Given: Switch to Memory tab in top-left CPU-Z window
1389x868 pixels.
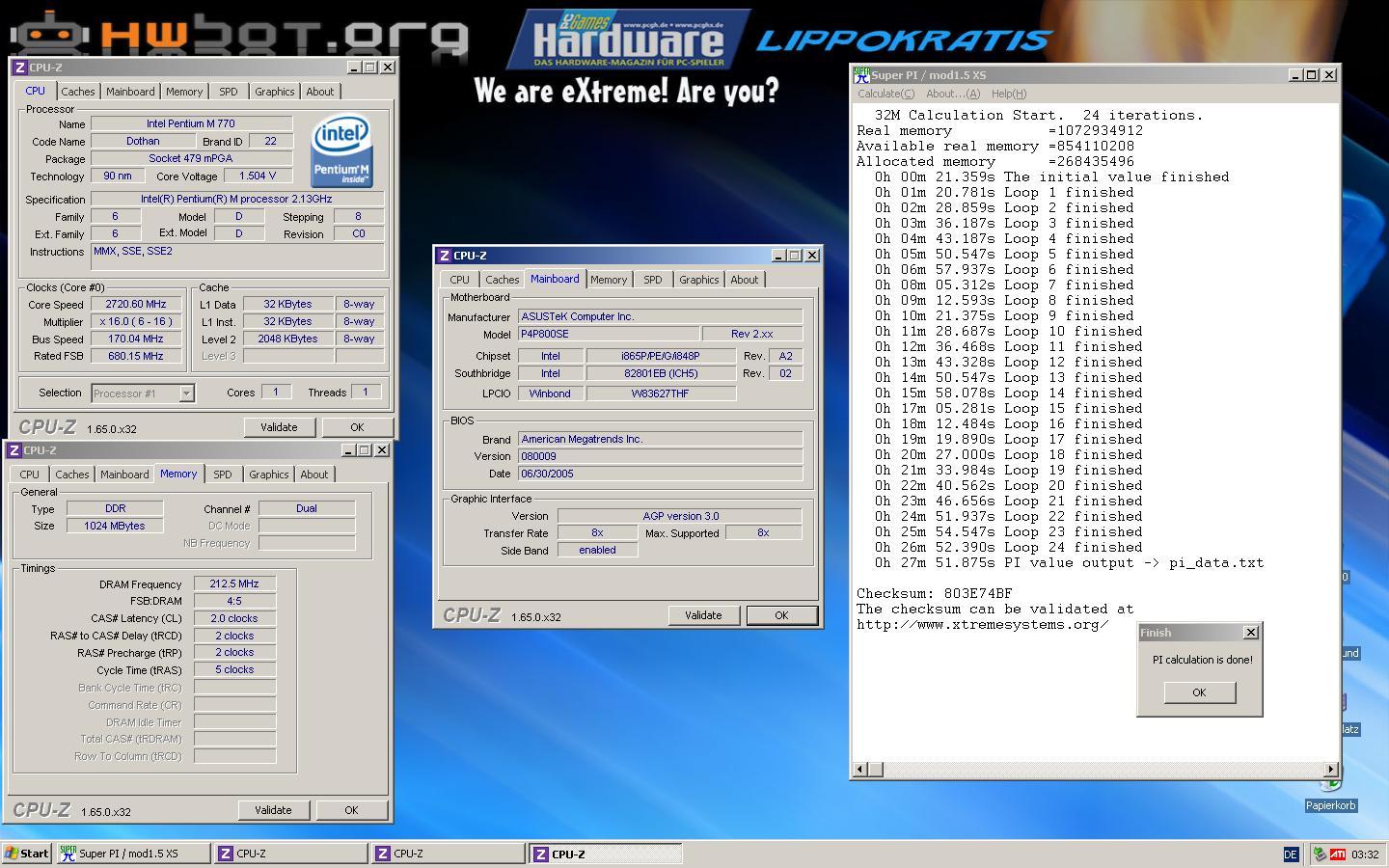Looking at the screenshot, I should 184,92.
